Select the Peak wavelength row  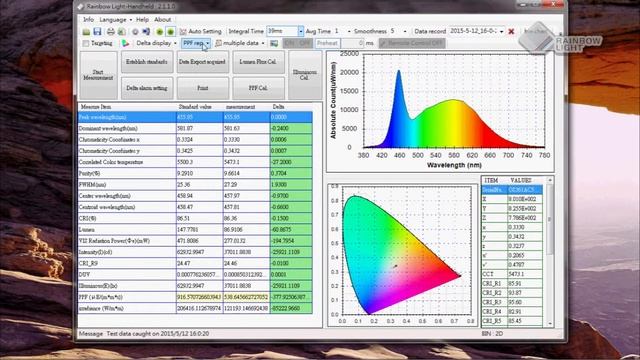coord(195,117)
